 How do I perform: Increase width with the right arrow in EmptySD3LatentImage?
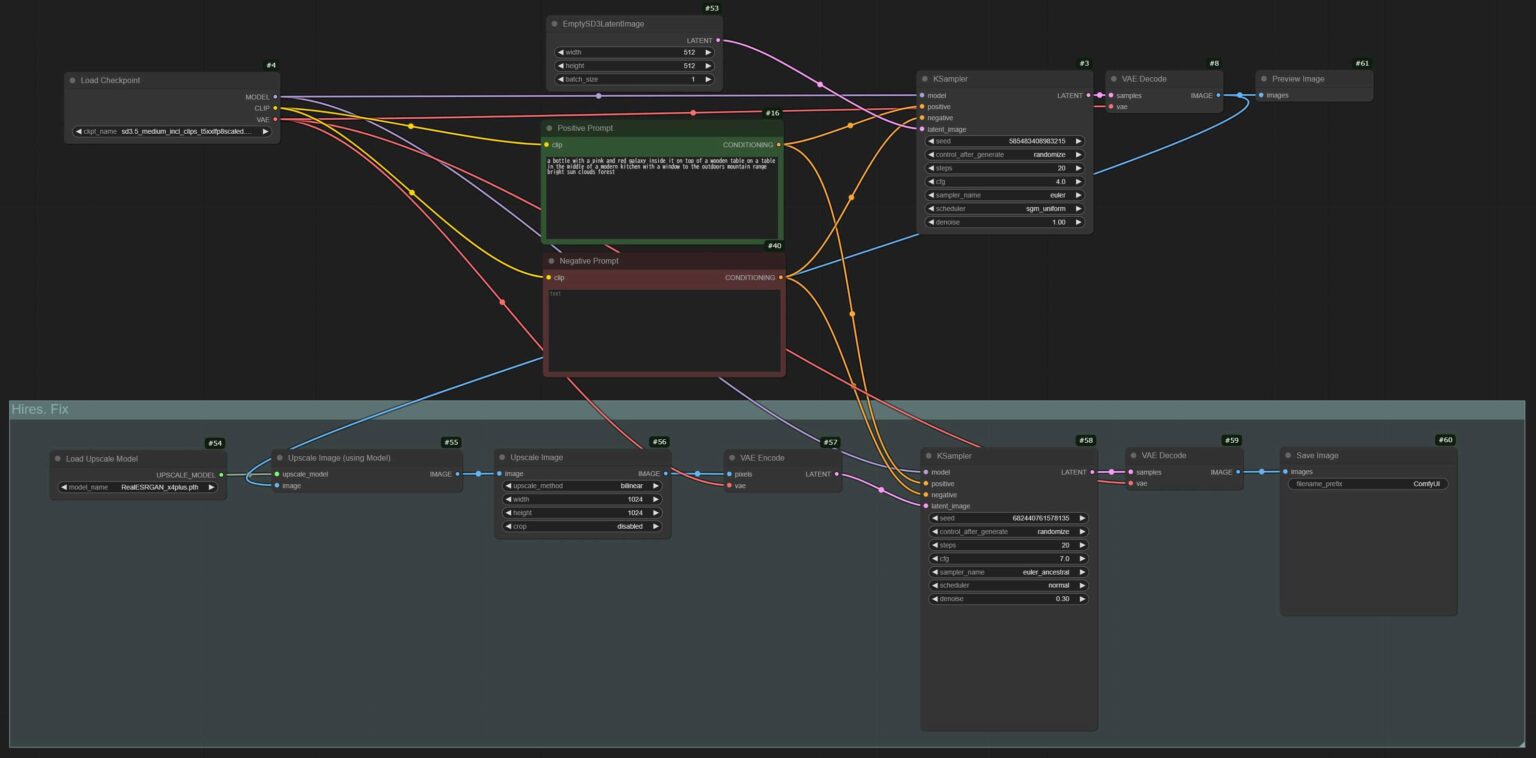(x=708, y=52)
